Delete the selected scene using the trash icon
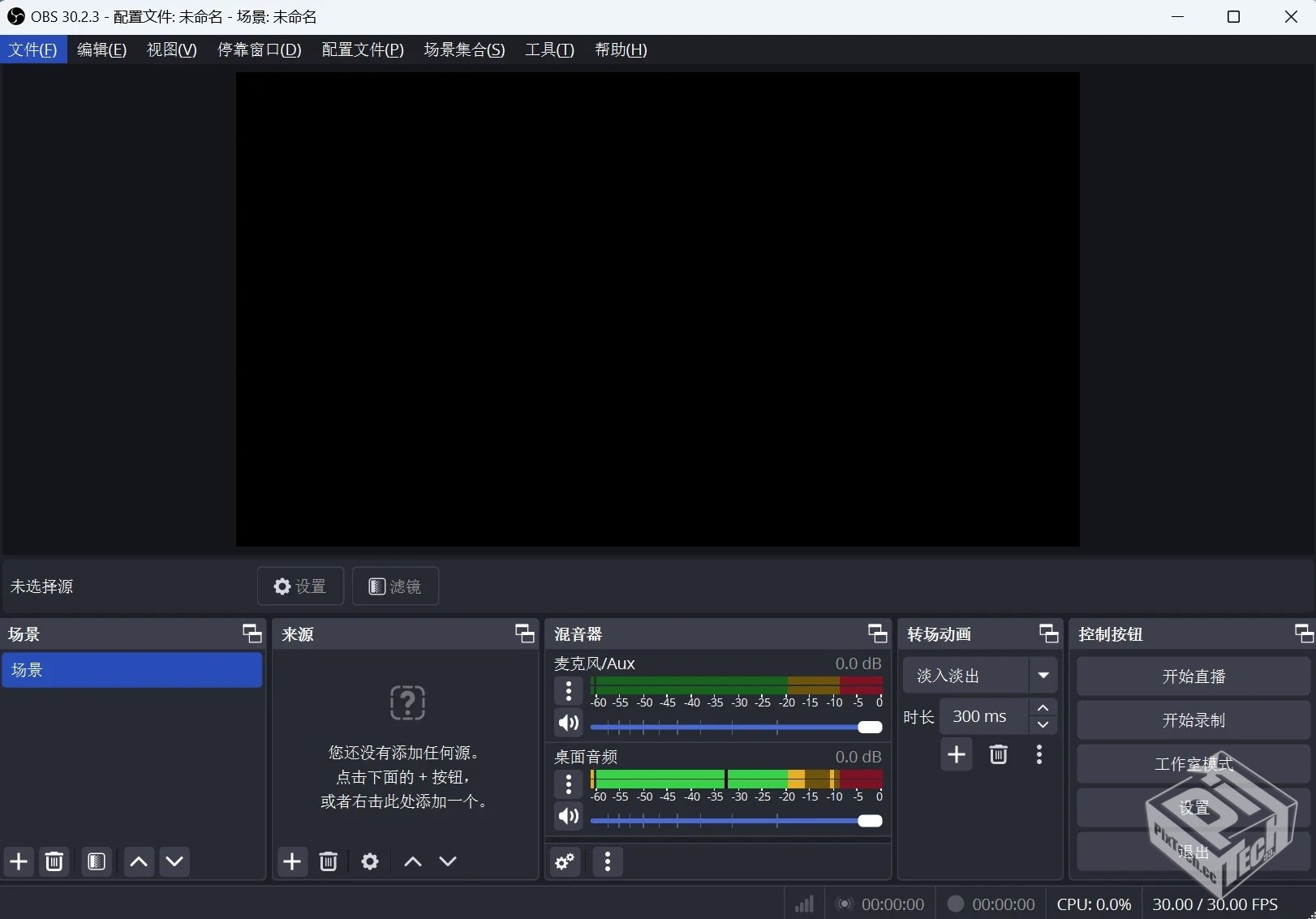Image resolution: width=1316 pixels, height=919 pixels. (54, 861)
